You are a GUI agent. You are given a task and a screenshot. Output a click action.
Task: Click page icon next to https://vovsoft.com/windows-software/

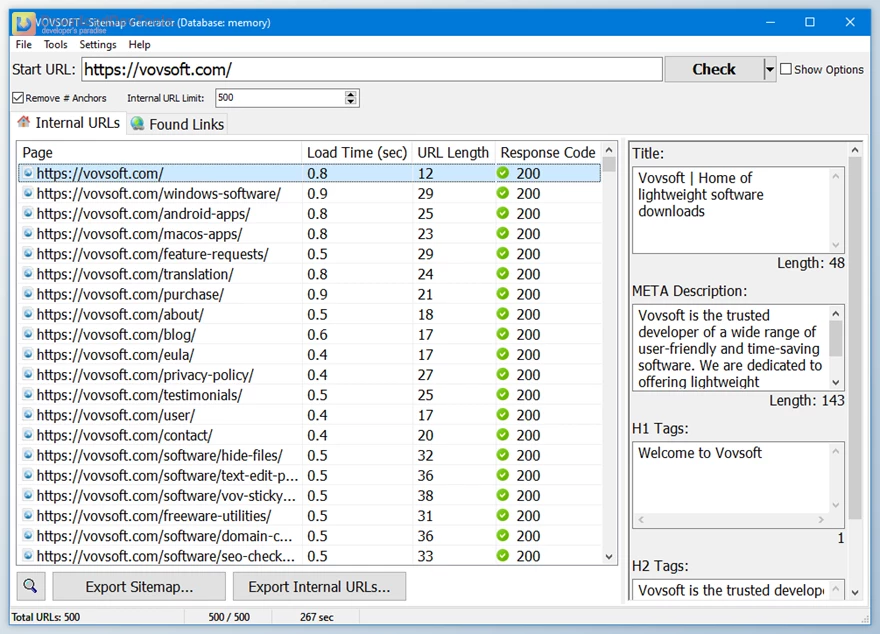(x=28, y=193)
